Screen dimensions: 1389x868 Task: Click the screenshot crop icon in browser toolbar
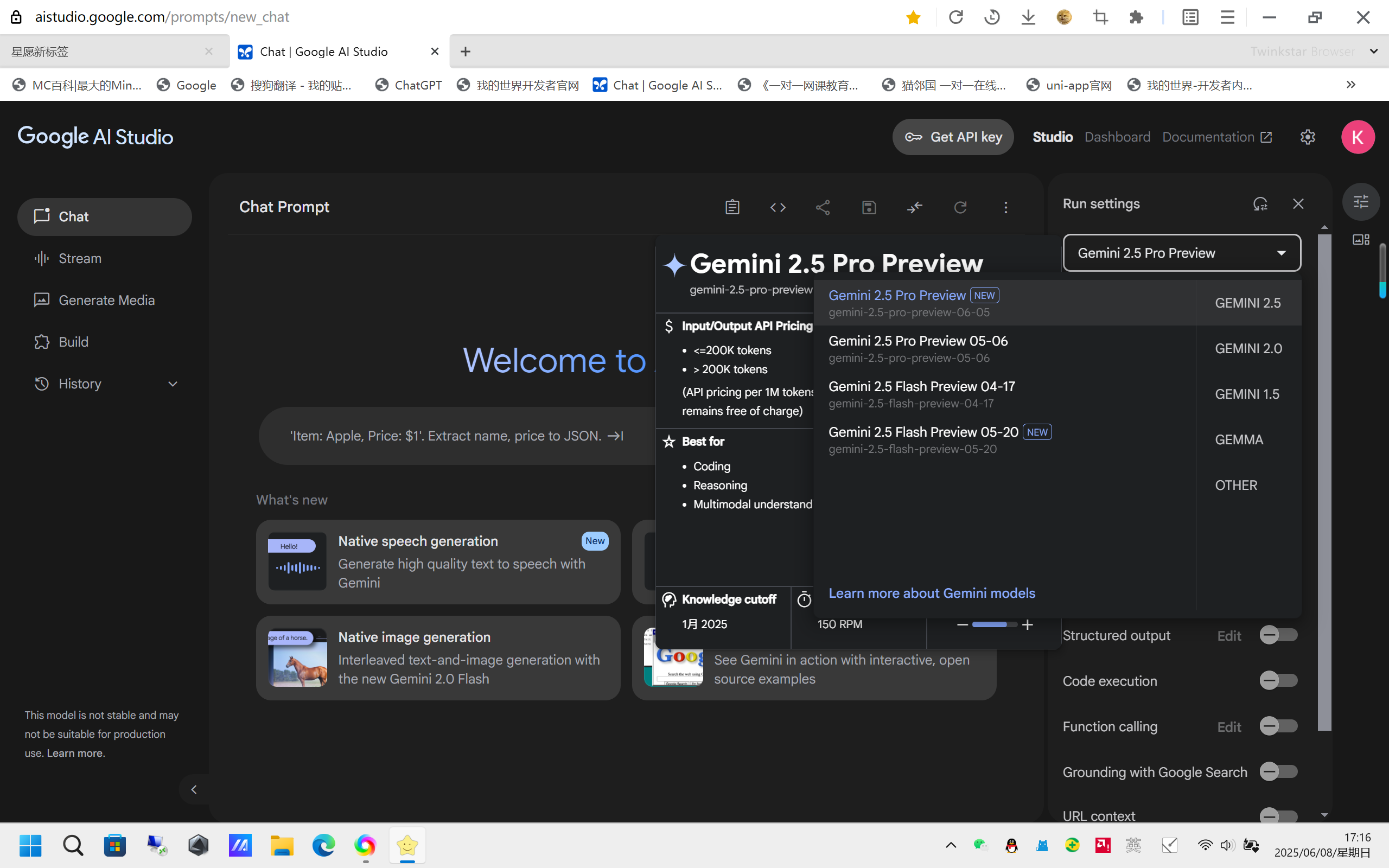tap(1100, 17)
